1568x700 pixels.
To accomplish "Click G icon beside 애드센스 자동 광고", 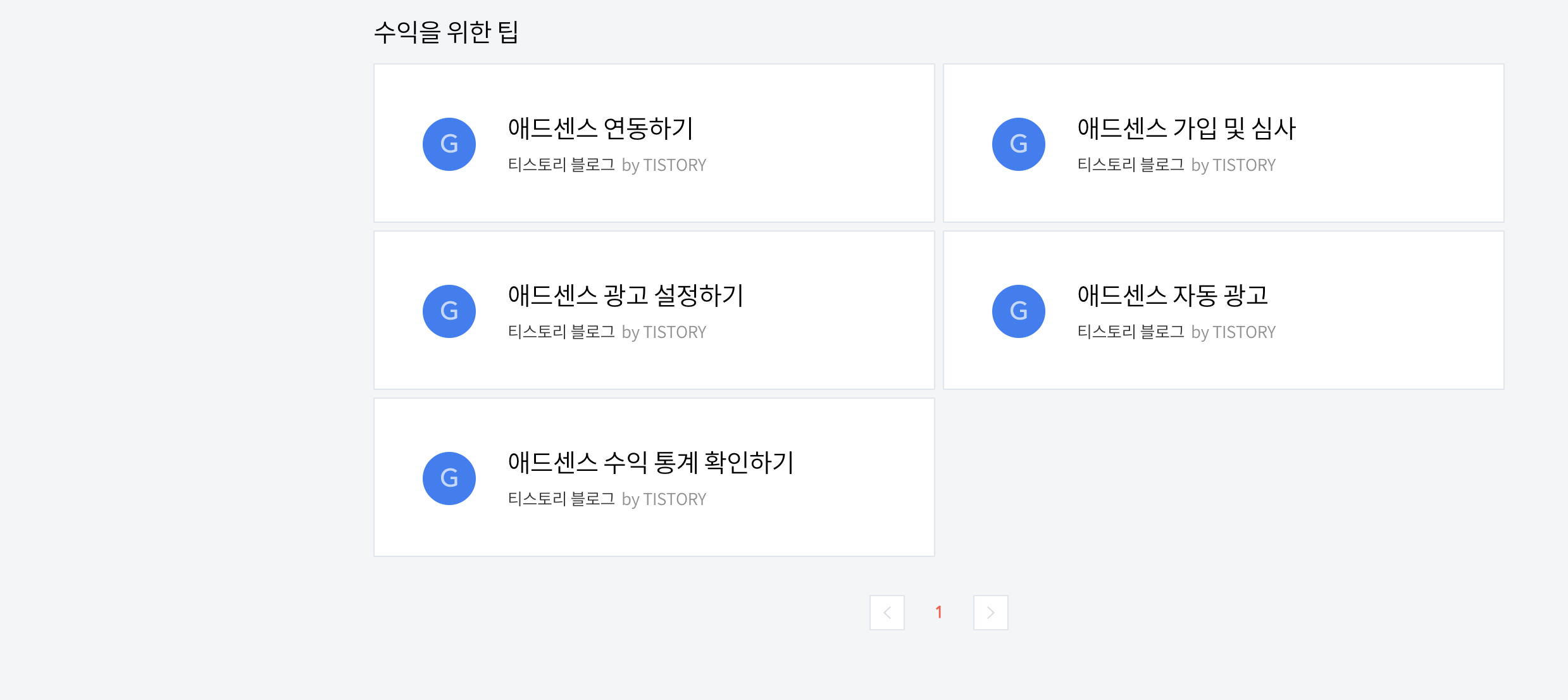I will [x=1019, y=311].
